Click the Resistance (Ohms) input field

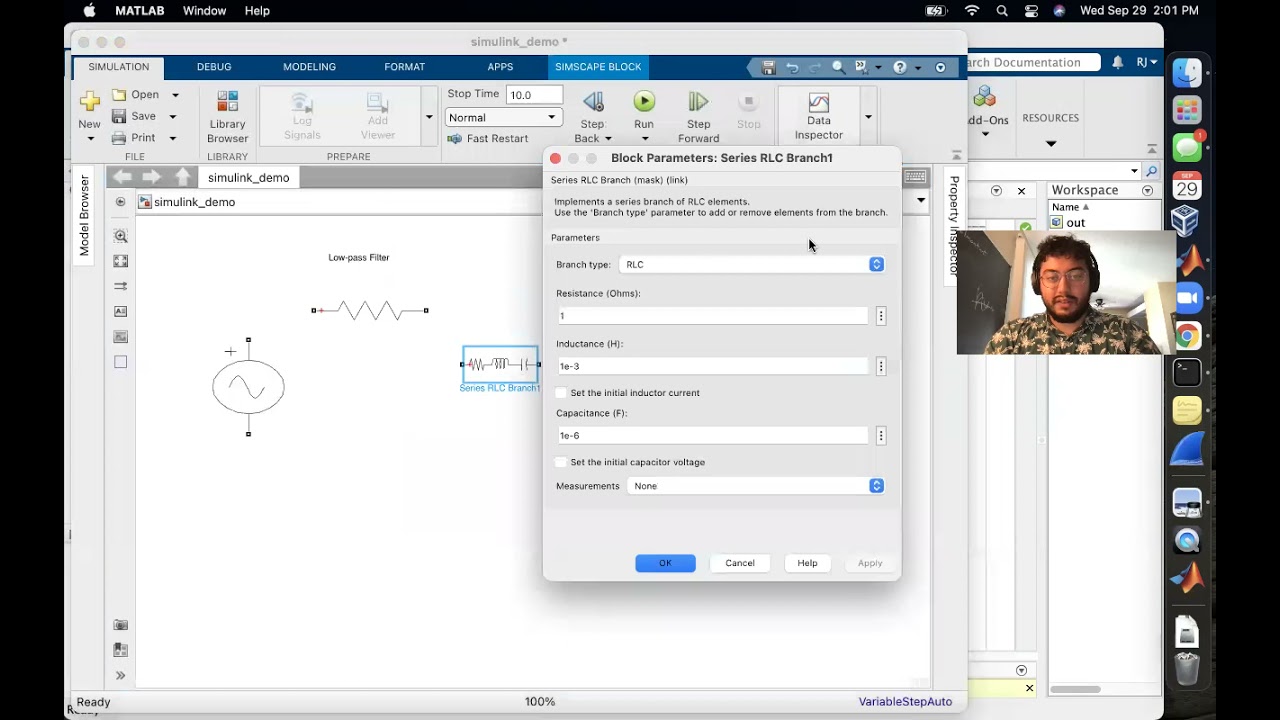pos(713,316)
